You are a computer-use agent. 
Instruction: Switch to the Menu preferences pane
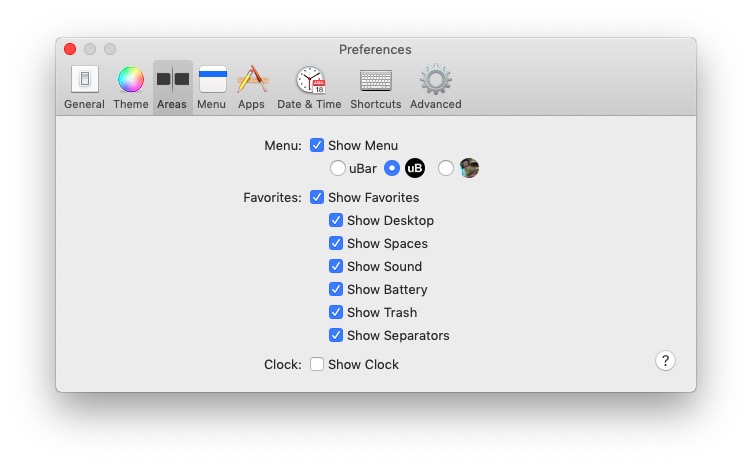click(212, 88)
